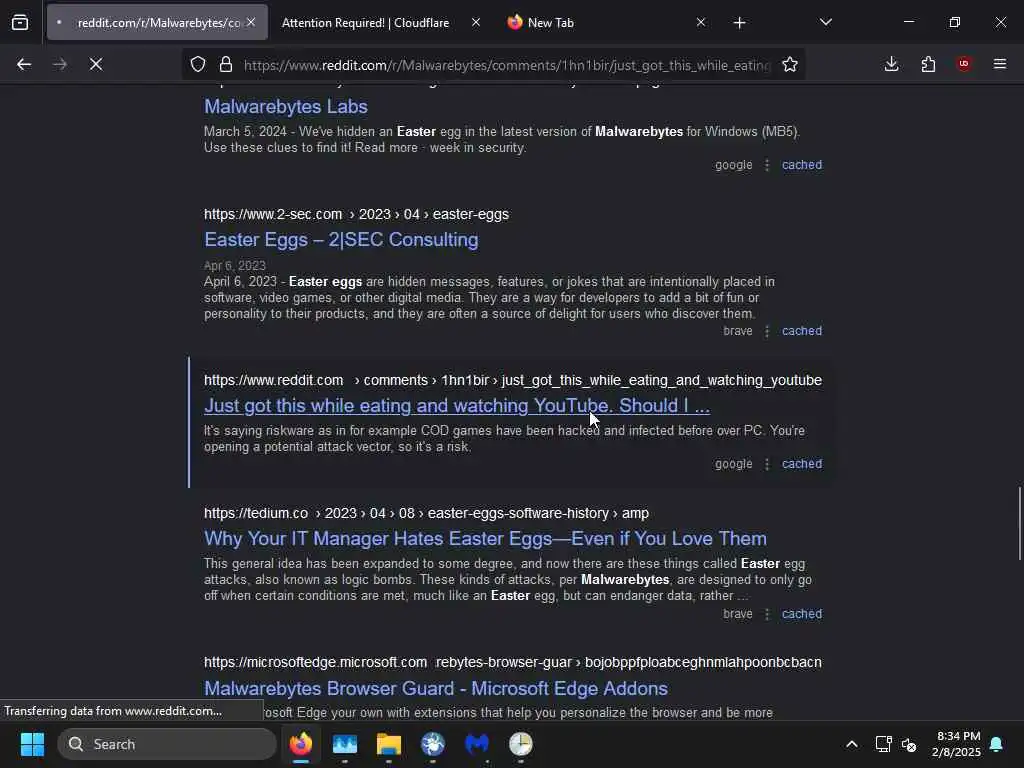Open a new tab with the plus button
1024x768 pixels.
(x=739, y=23)
